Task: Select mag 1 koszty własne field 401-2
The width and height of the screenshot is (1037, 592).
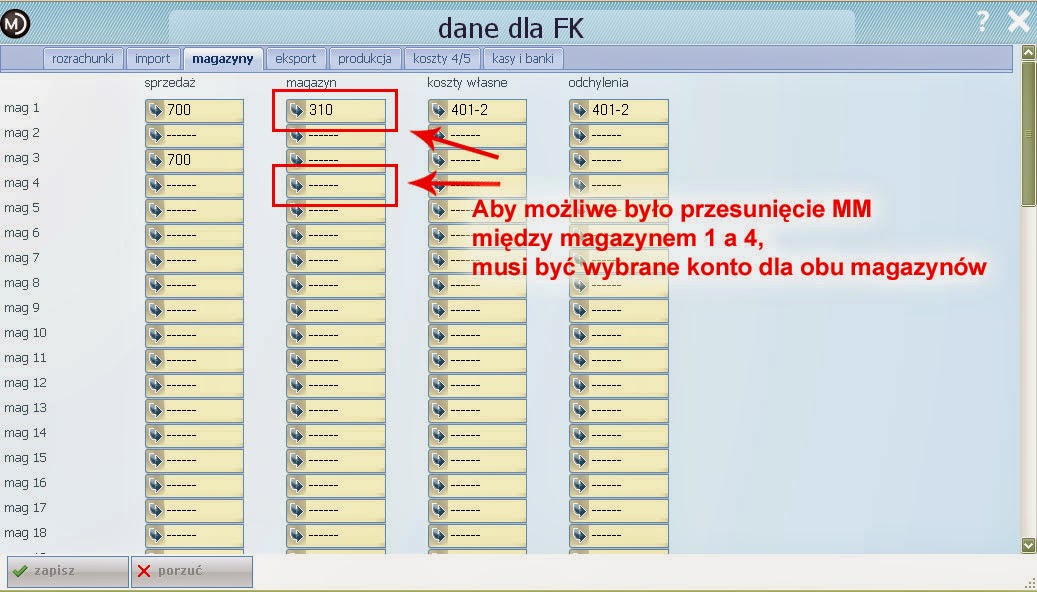Action: click(477, 110)
